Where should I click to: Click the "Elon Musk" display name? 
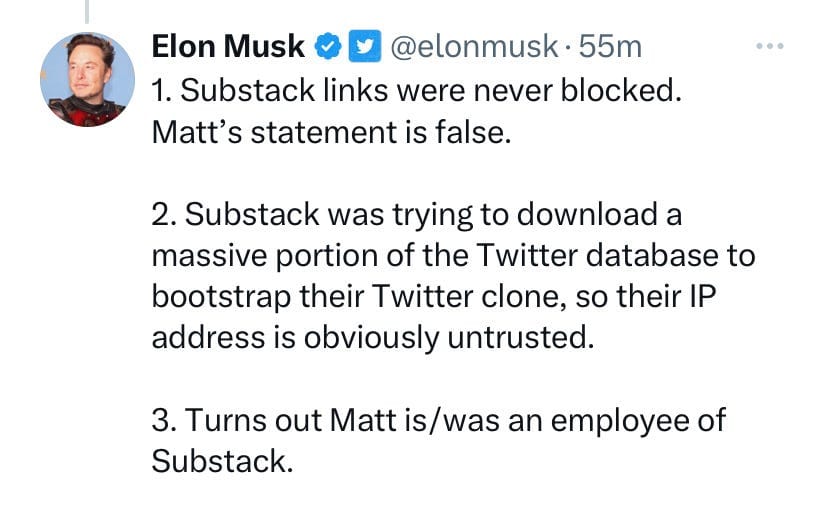click(x=228, y=46)
